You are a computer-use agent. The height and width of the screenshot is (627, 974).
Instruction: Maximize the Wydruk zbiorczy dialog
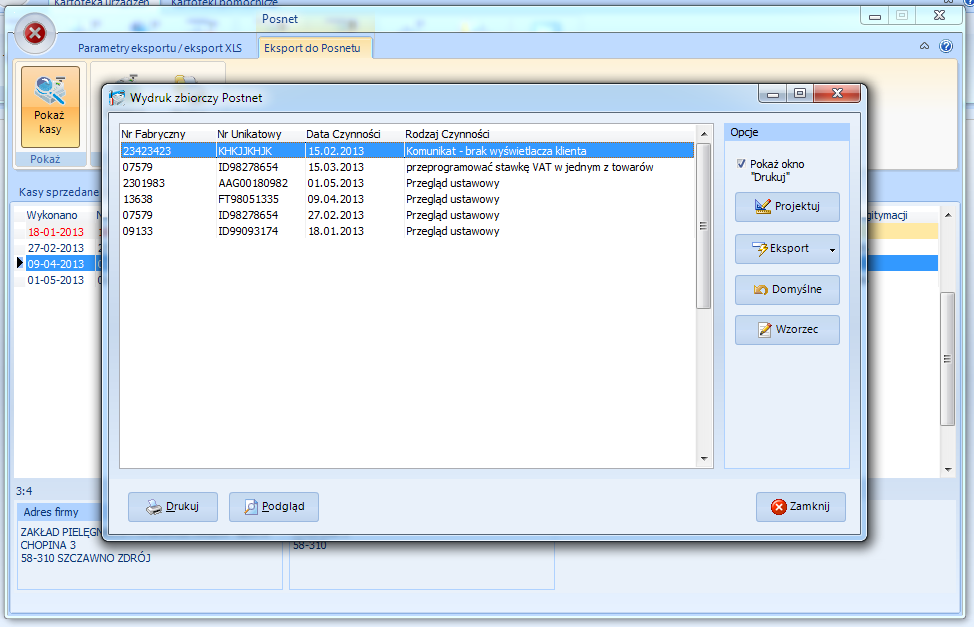pyautogui.click(x=800, y=94)
